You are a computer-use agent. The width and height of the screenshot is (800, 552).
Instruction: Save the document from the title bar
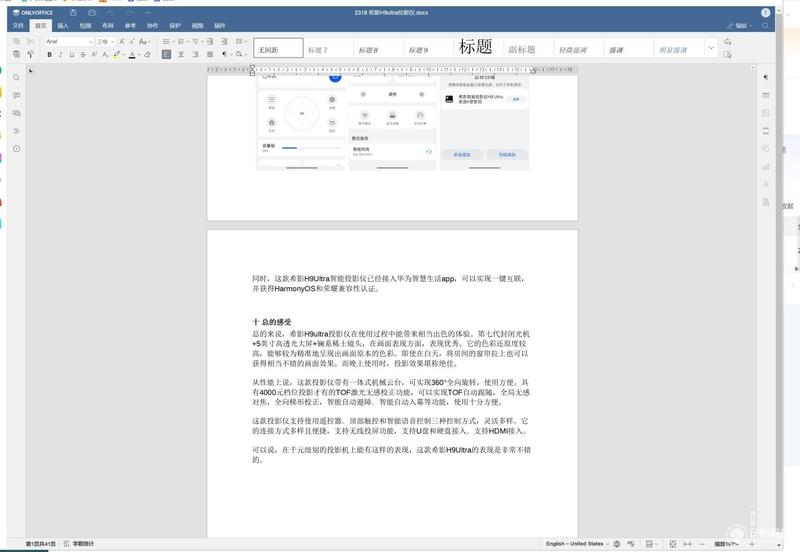coord(73,12)
